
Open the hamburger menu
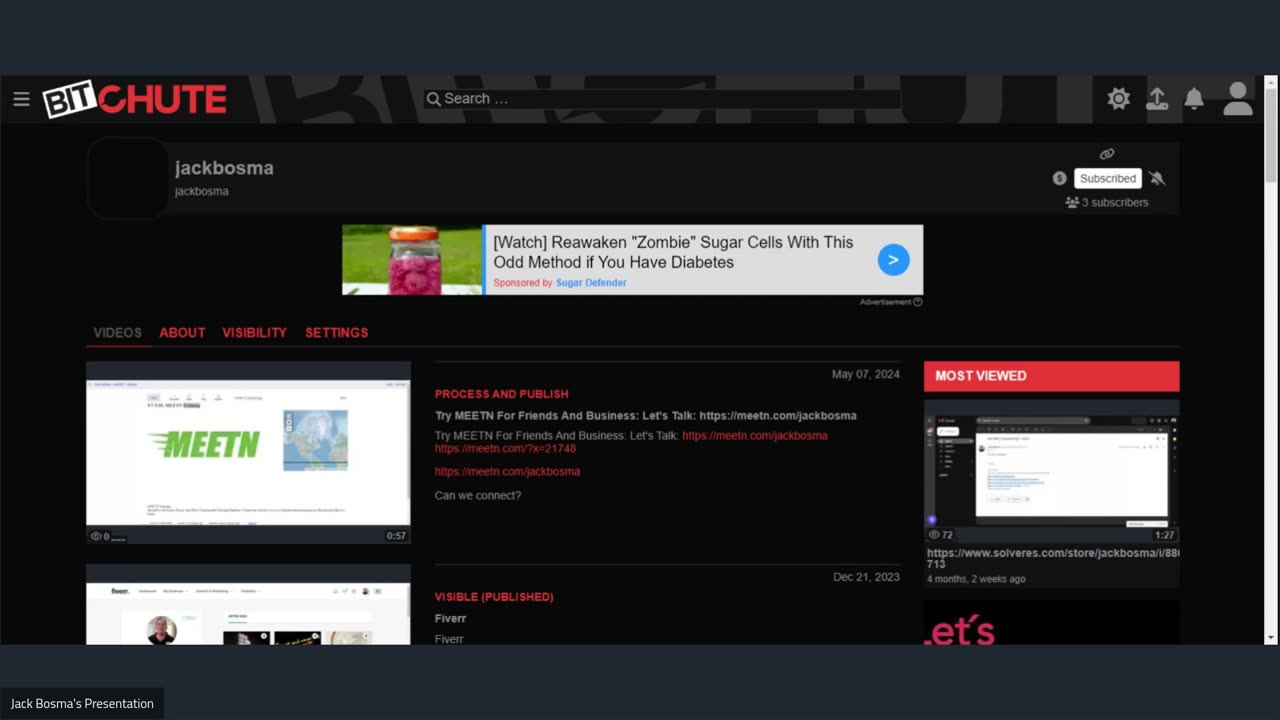point(21,99)
